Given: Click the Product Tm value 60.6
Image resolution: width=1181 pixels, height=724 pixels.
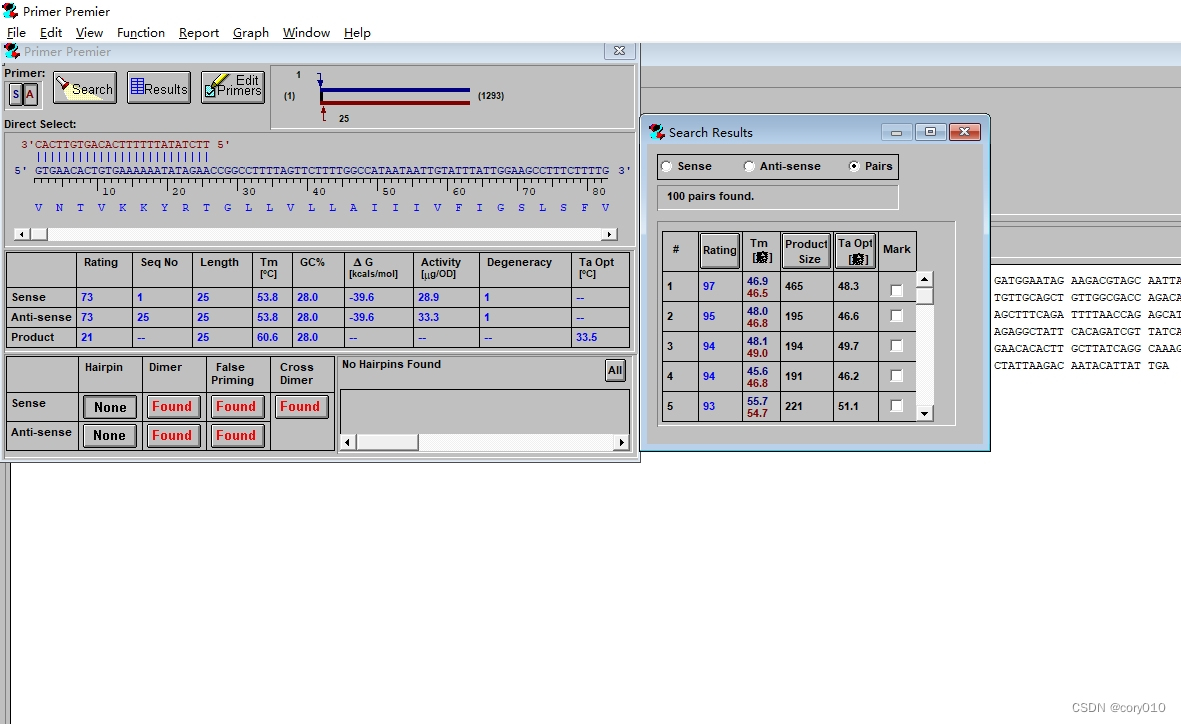Looking at the screenshot, I should coord(267,338).
